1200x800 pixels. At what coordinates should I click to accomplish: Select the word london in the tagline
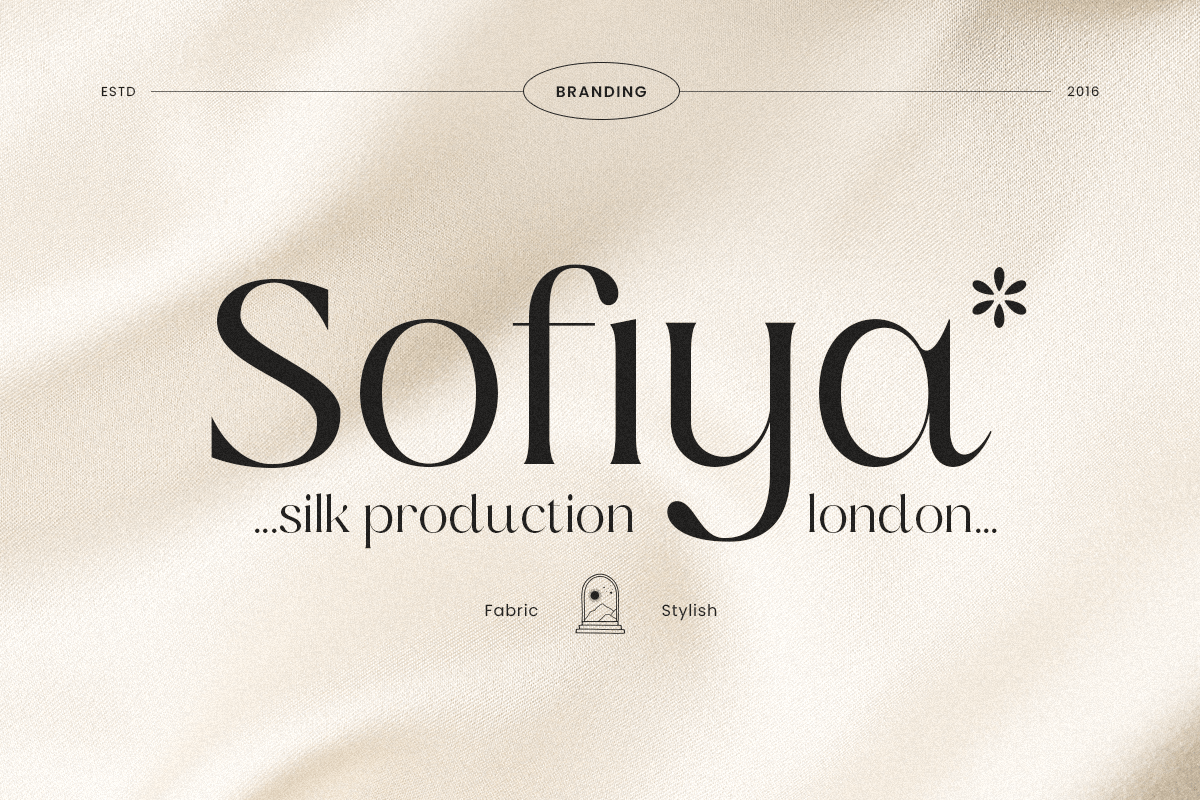pyautogui.click(x=889, y=515)
